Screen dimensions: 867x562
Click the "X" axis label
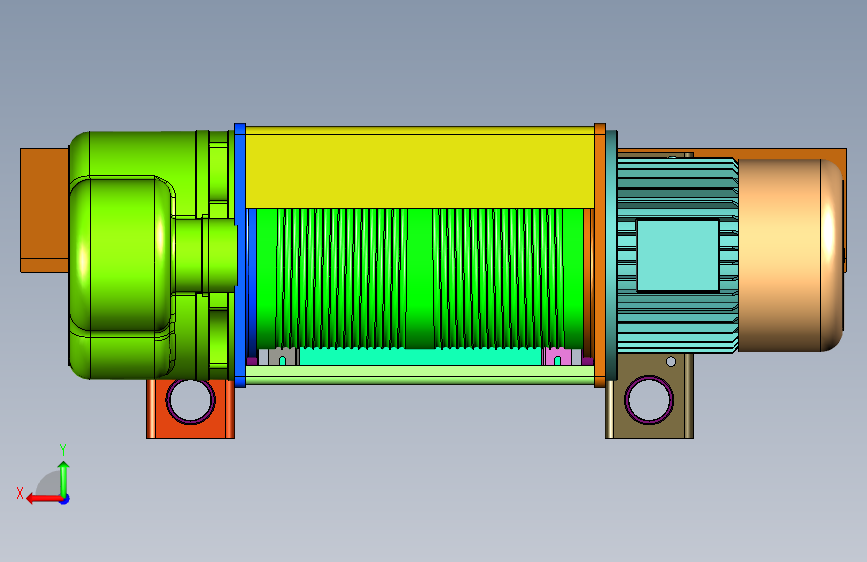pos(20,493)
